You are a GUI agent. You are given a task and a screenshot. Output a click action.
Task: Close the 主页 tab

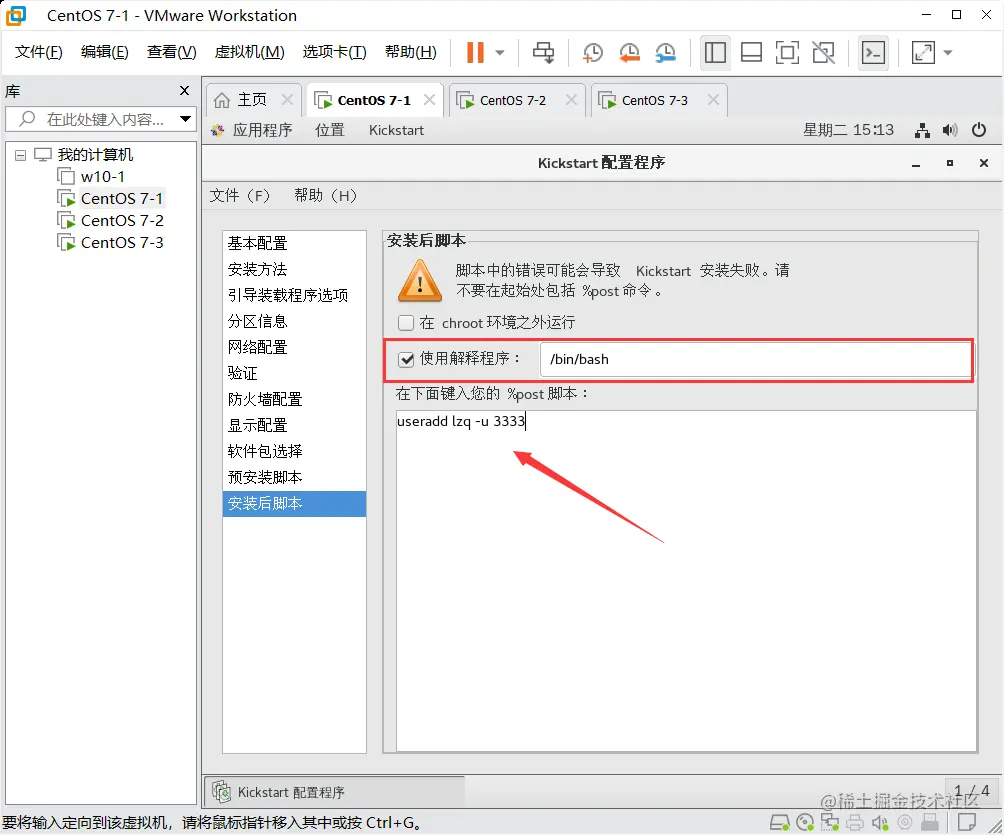pos(287,100)
